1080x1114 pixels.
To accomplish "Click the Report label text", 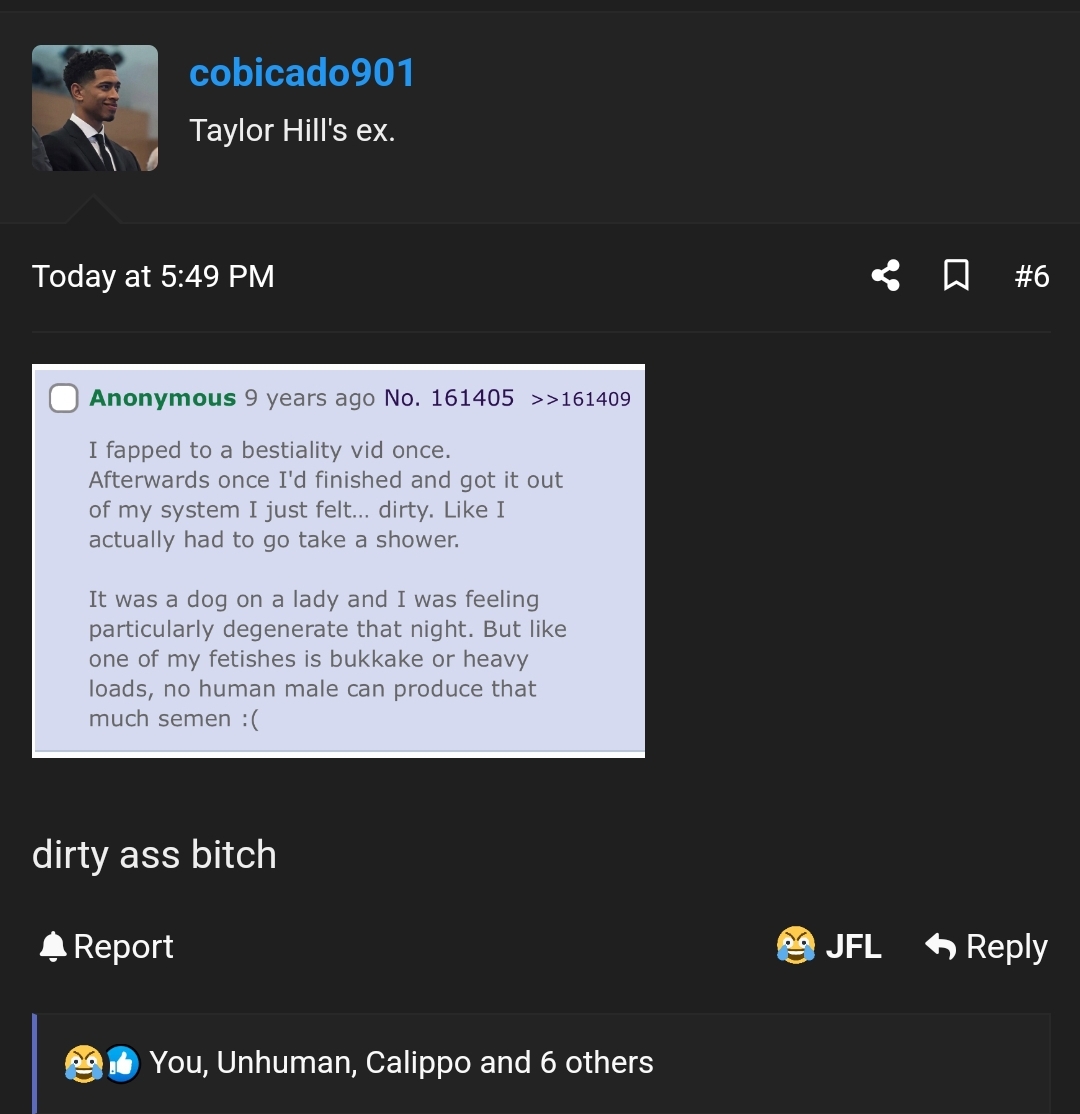I will click(x=123, y=946).
